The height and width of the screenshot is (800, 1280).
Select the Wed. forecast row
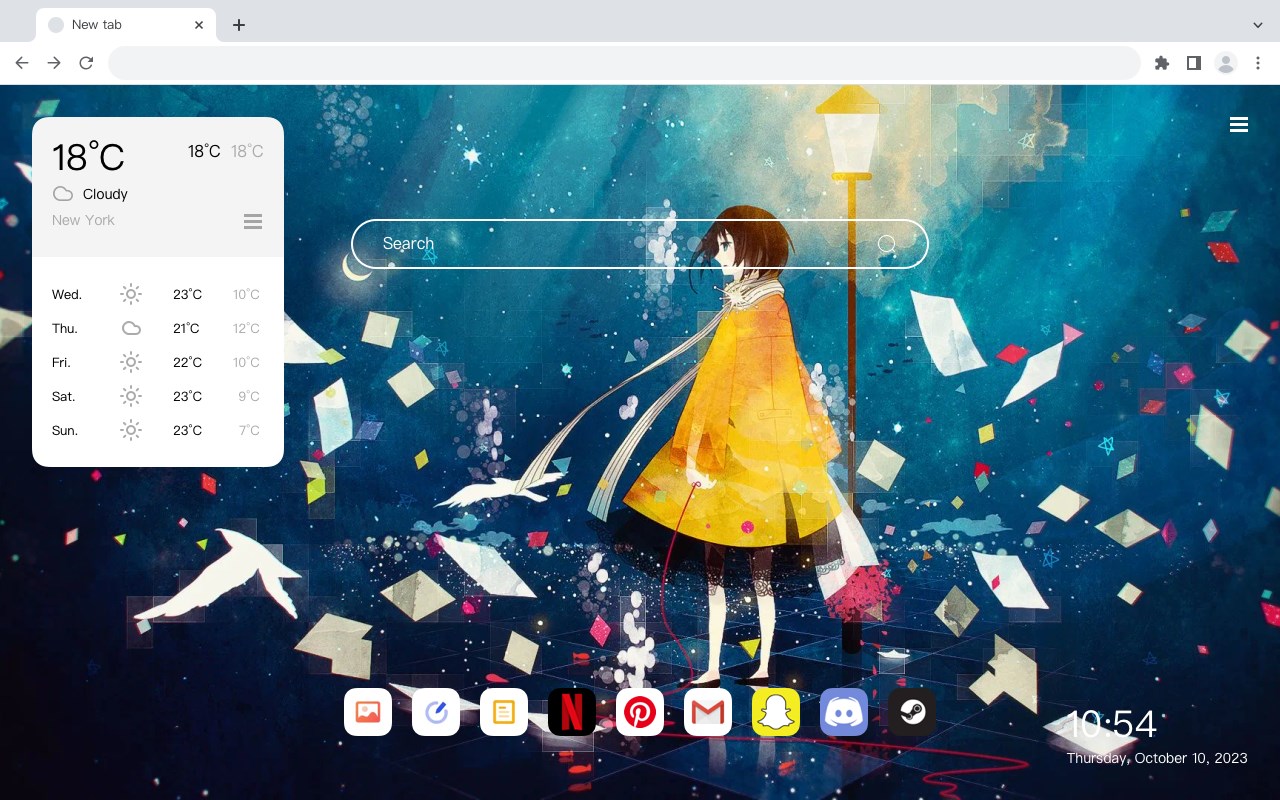coord(158,294)
